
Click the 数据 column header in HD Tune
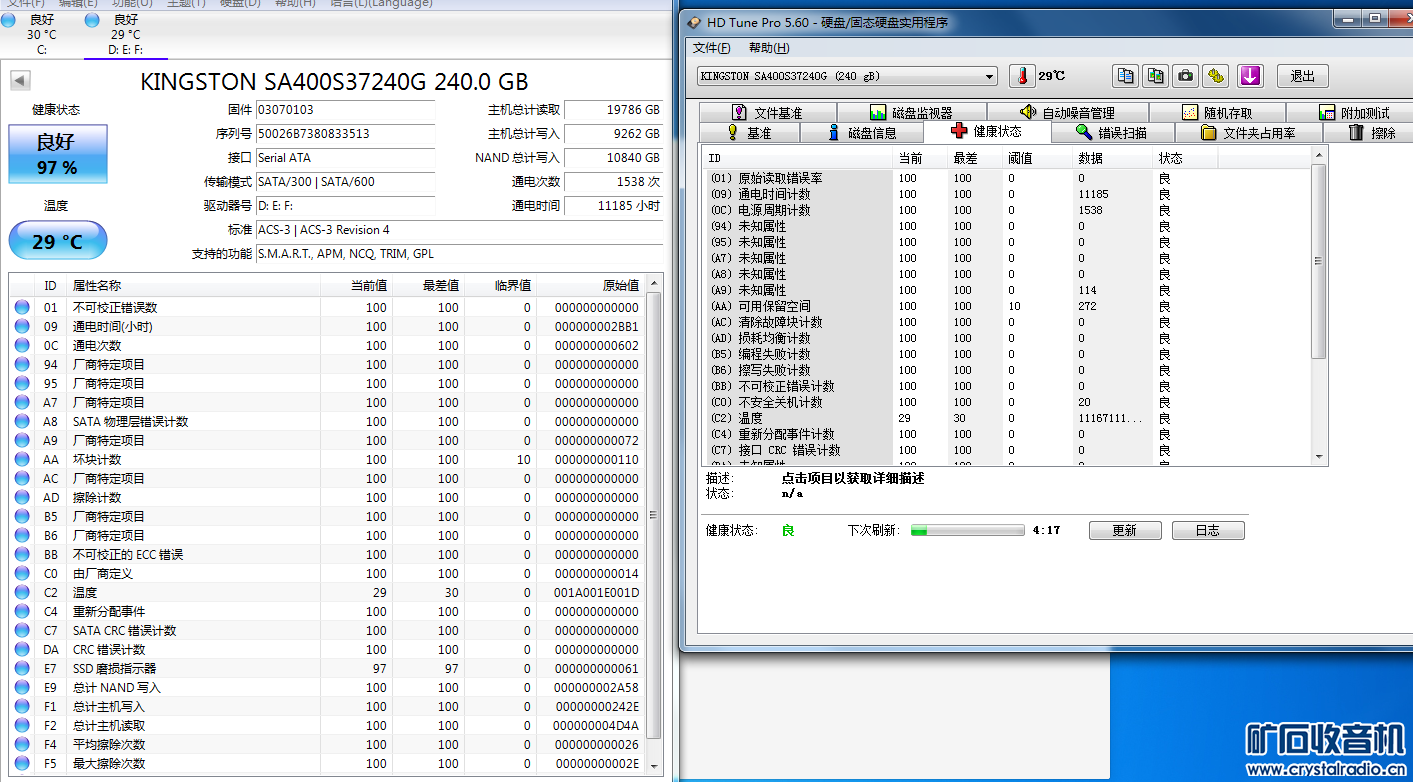pyautogui.click(x=1112, y=158)
